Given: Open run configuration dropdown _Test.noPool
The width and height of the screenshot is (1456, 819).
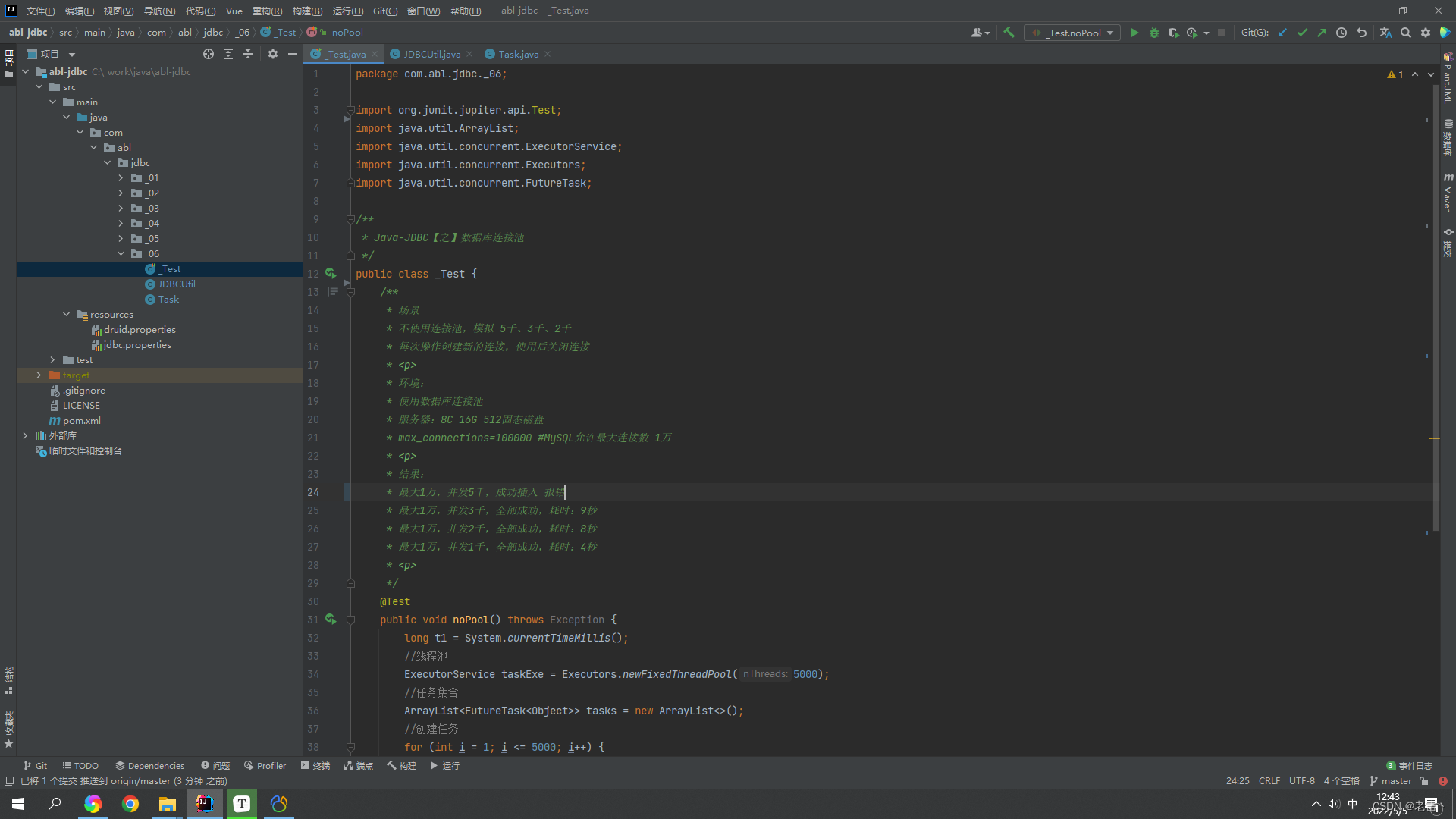Looking at the screenshot, I should tap(1072, 33).
